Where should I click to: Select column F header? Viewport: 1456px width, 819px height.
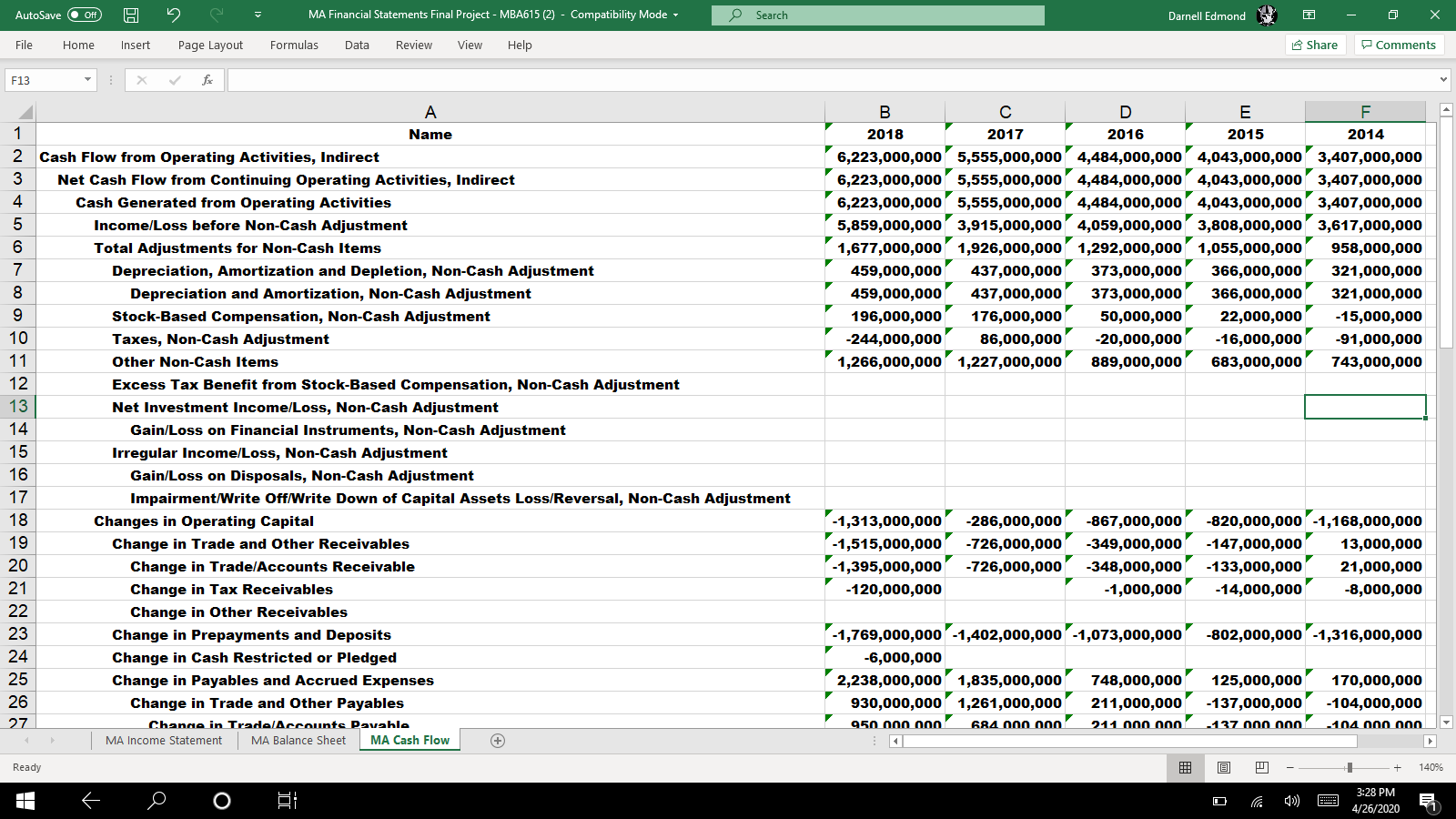coord(1365,112)
